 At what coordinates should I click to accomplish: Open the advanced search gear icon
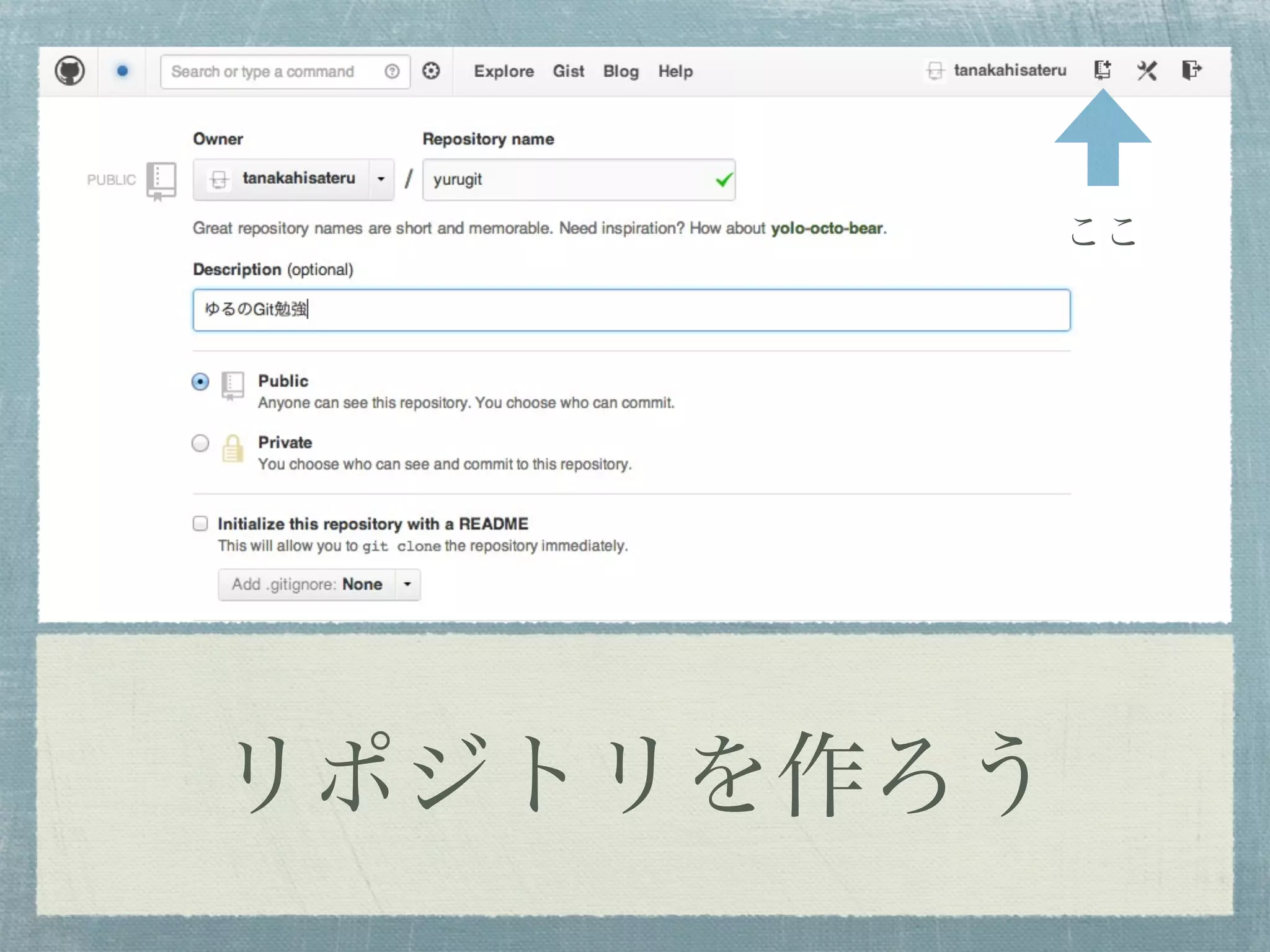(x=431, y=71)
